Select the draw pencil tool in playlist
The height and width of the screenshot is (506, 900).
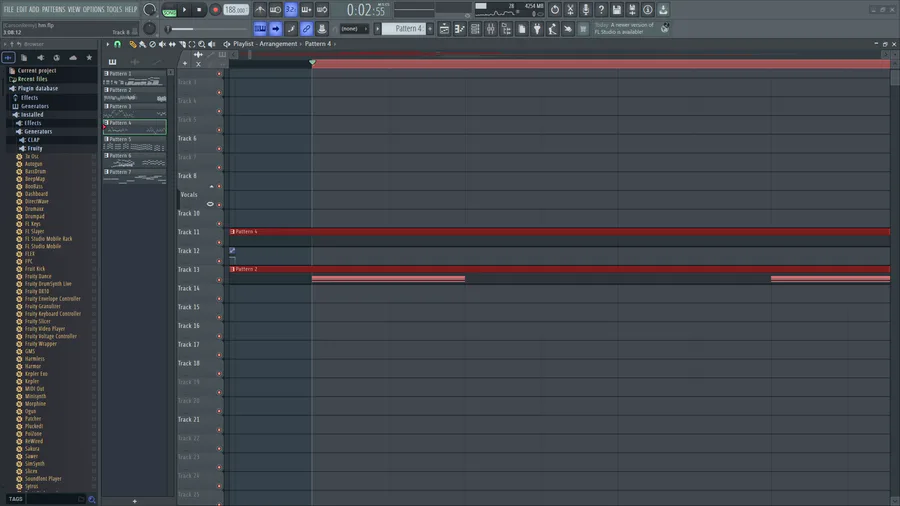point(133,44)
